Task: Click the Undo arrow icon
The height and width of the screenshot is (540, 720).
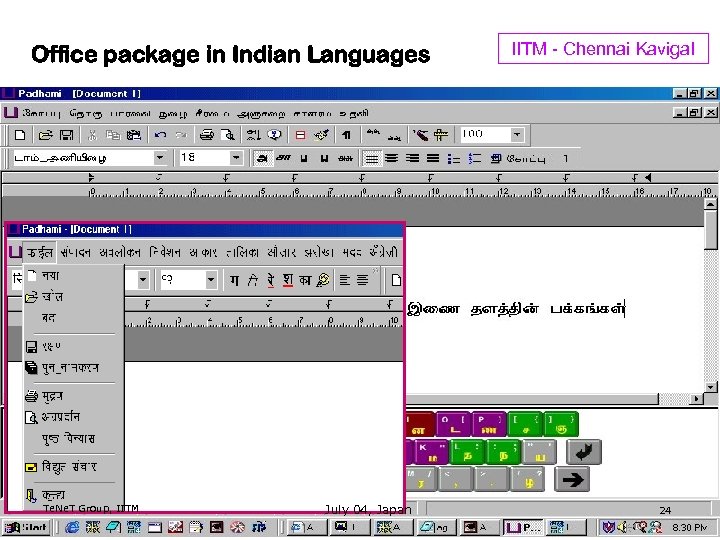Action: click(160, 135)
